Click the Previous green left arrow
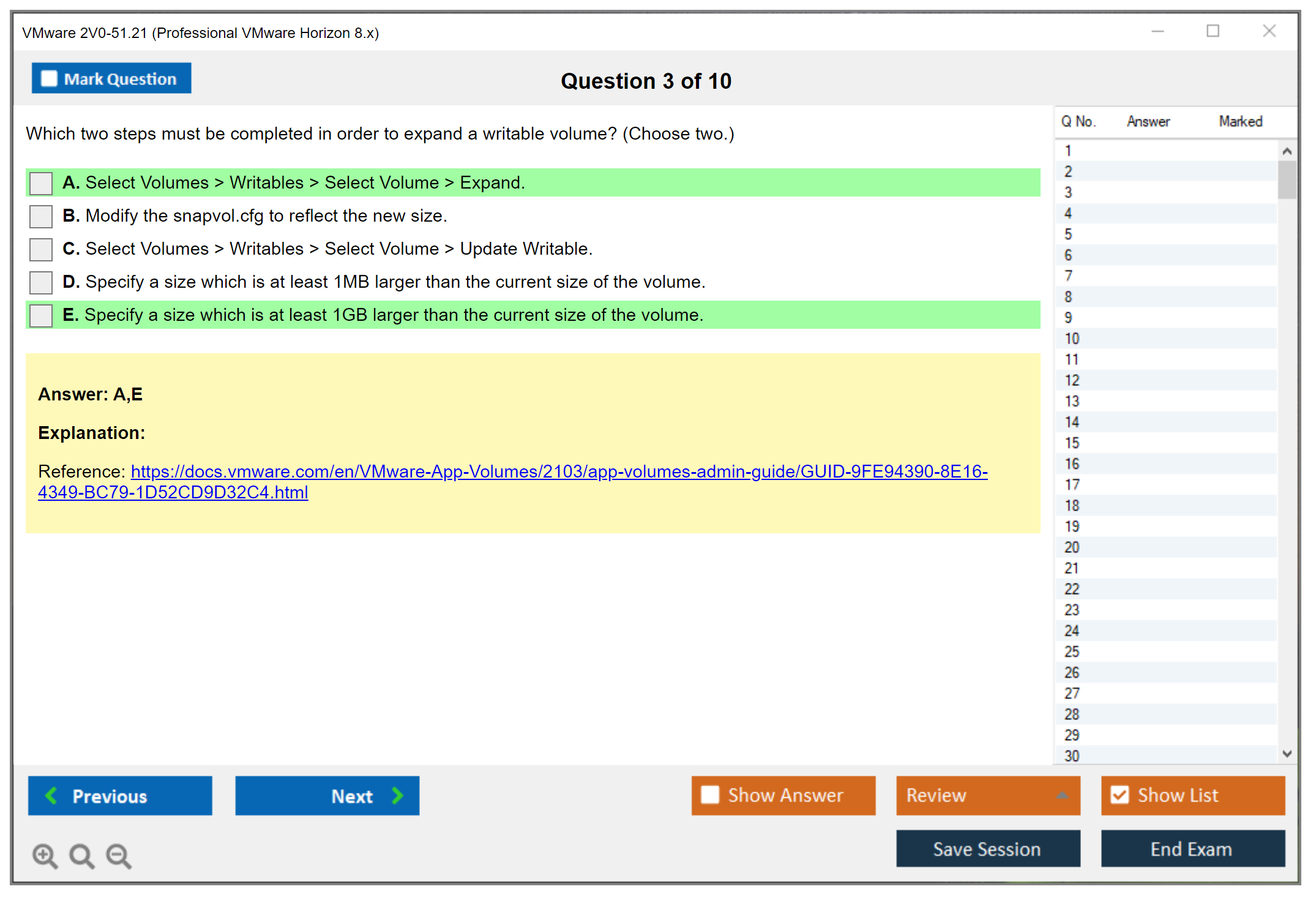Image resolution: width=1316 pixels, height=900 pixels. [x=51, y=795]
